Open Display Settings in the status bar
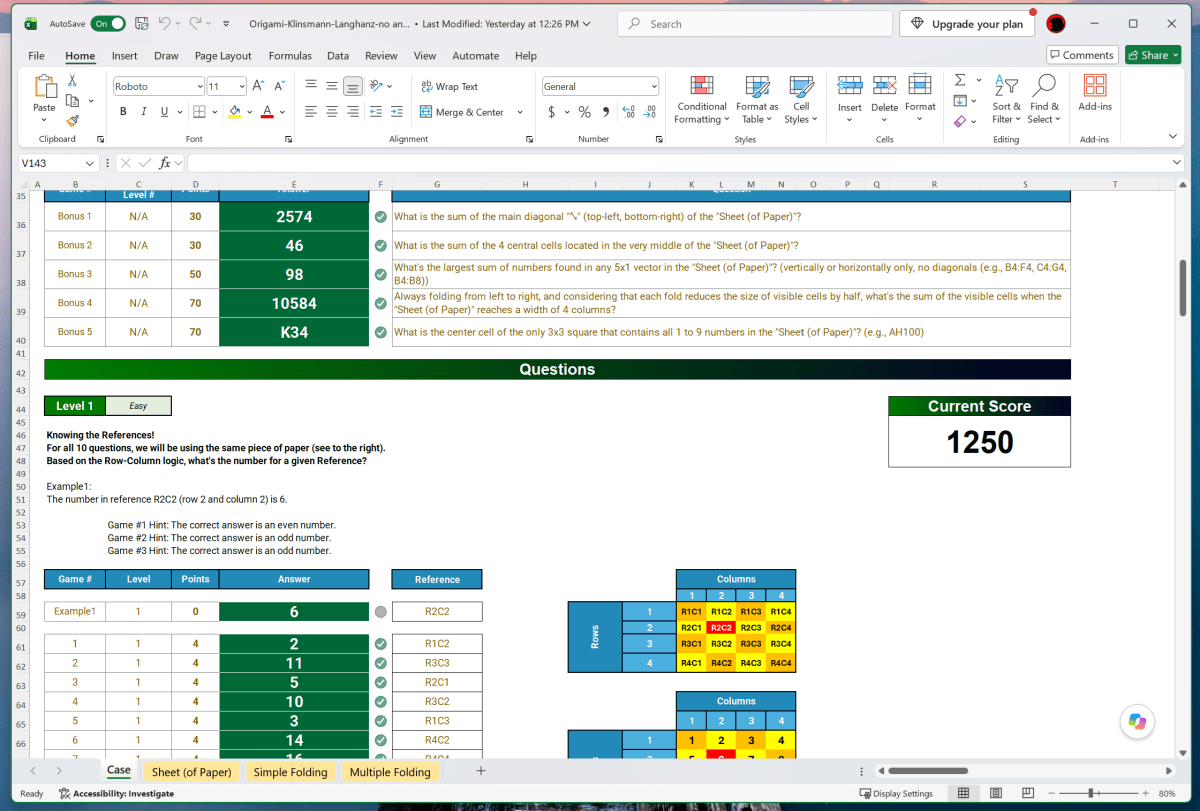This screenshot has width=1200, height=811. click(x=896, y=793)
